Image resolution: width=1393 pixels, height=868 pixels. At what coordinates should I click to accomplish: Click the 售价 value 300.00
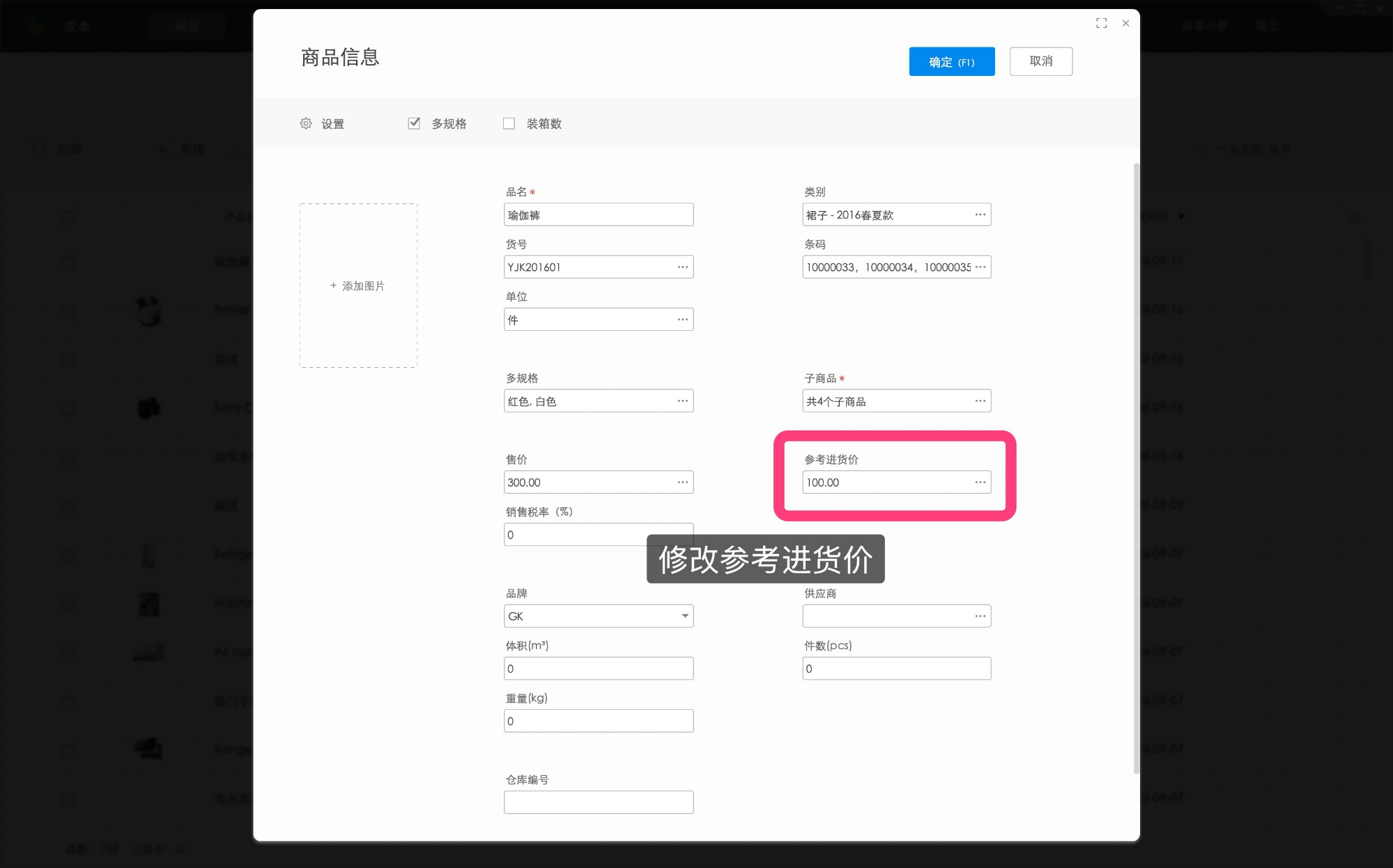(x=524, y=483)
